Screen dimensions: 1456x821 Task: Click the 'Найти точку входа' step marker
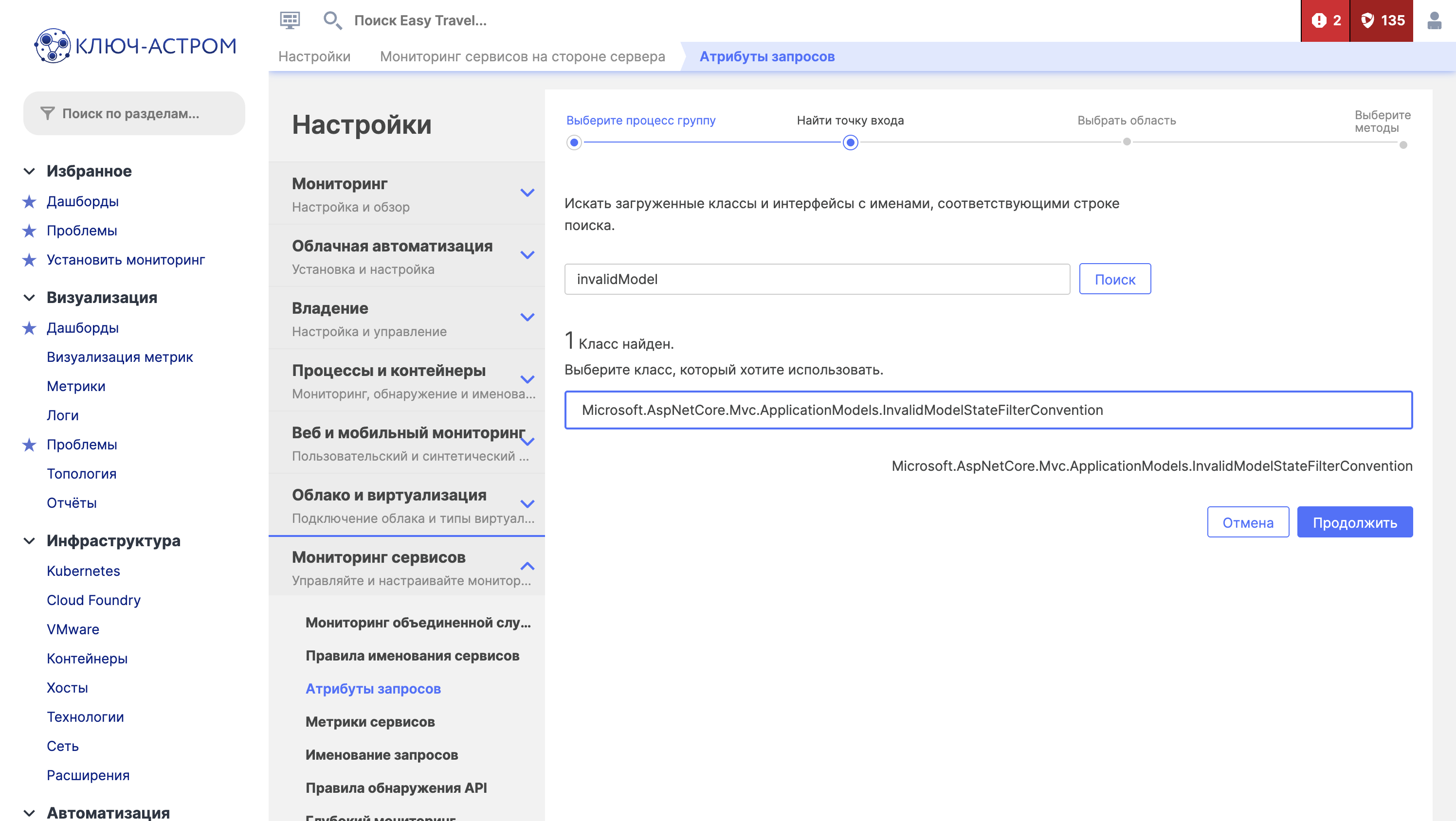pos(850,143)
